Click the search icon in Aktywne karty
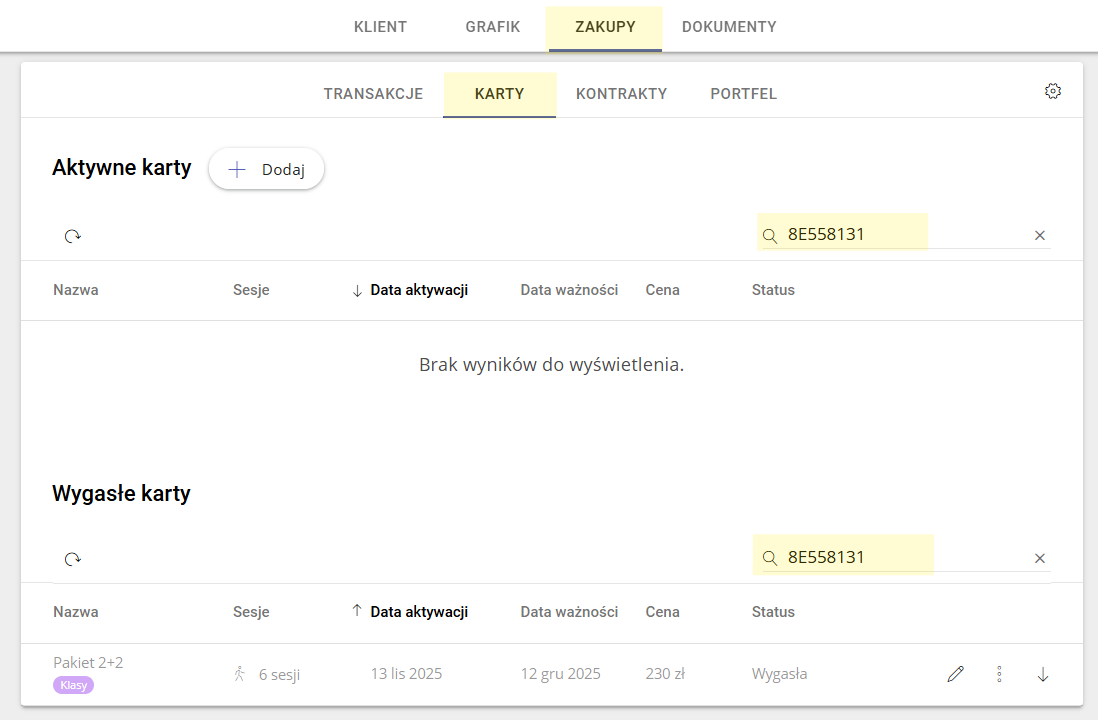This screenshot has width=1098, height=720. (x=770, y=236)
